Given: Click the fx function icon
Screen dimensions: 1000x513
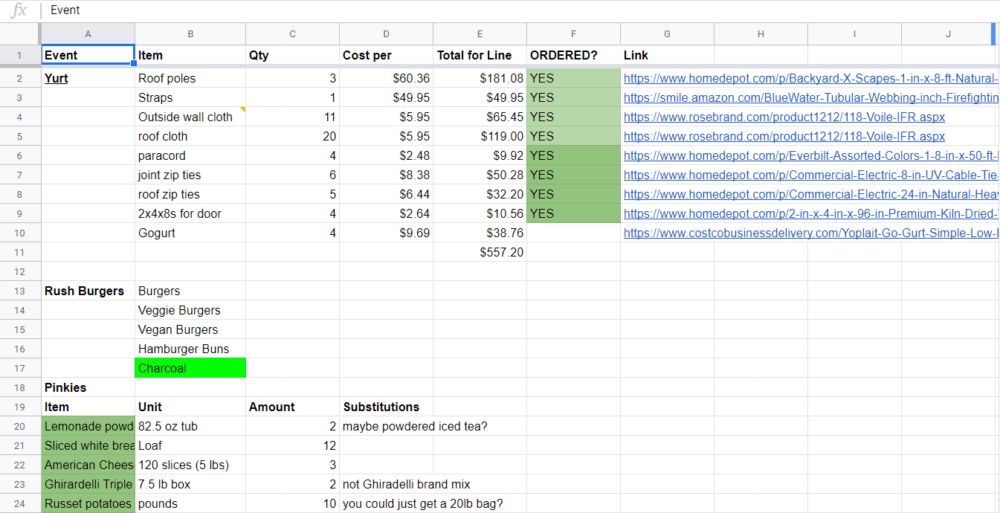Looking at the screenshot, I should (x=20, y=10).
